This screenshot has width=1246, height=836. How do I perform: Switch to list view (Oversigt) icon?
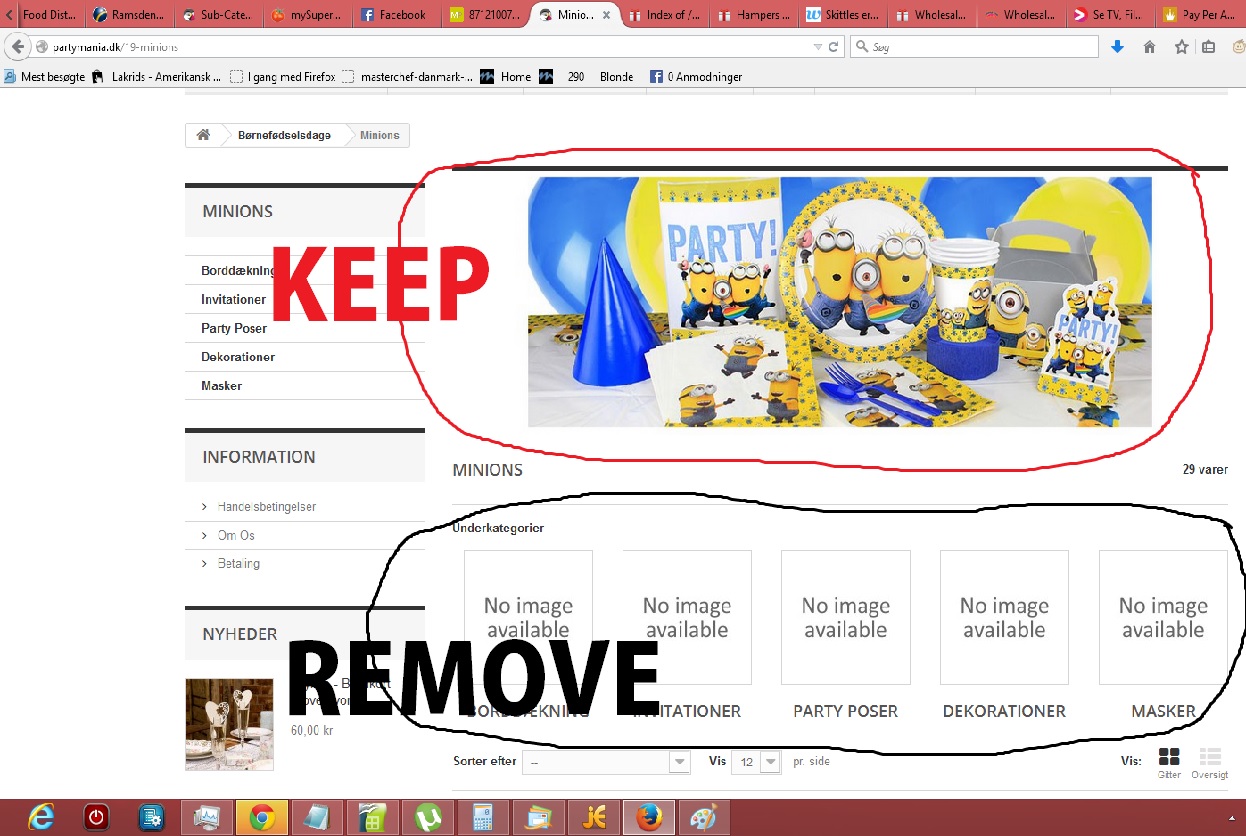(1210, 757)
